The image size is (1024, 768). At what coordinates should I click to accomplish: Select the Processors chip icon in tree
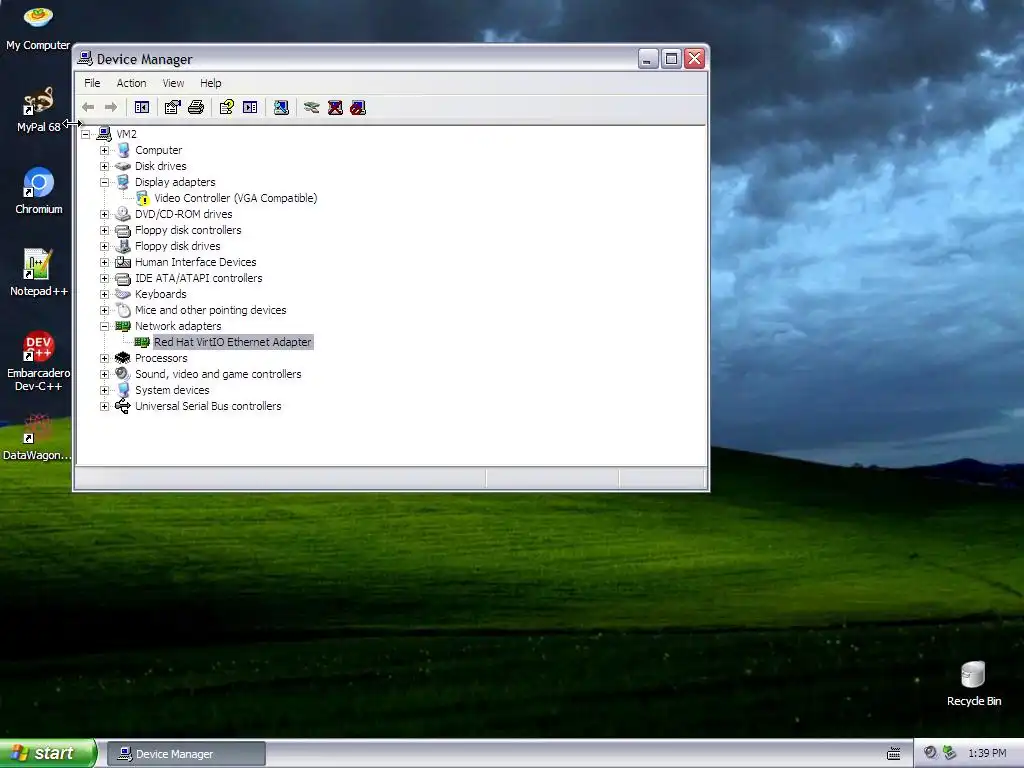pos(123,358)
